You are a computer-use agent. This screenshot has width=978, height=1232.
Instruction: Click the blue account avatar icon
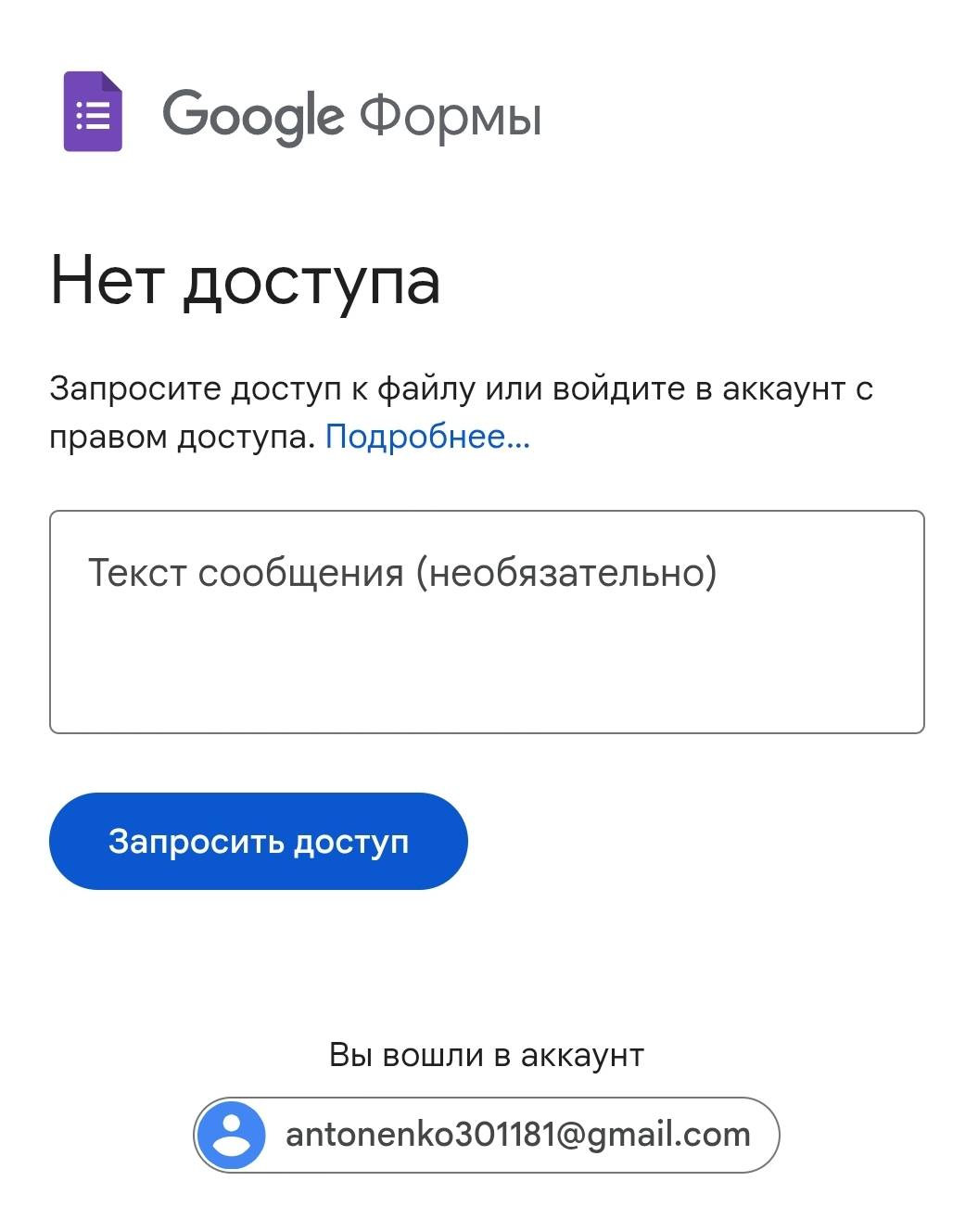[x=232, y=1135]
